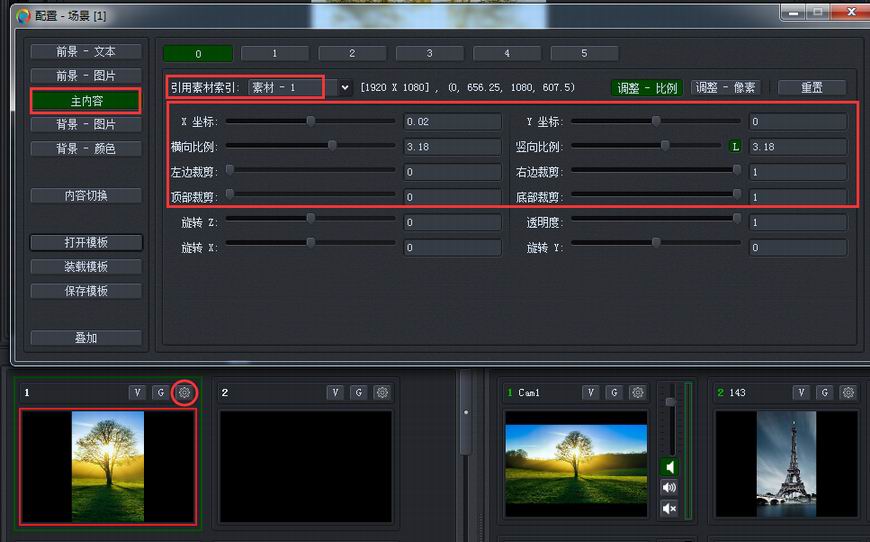Image resolution: width=870 pixels, height=542 pixels.
Task: Click the Y 坐标 slider handle
Action: 656,121
